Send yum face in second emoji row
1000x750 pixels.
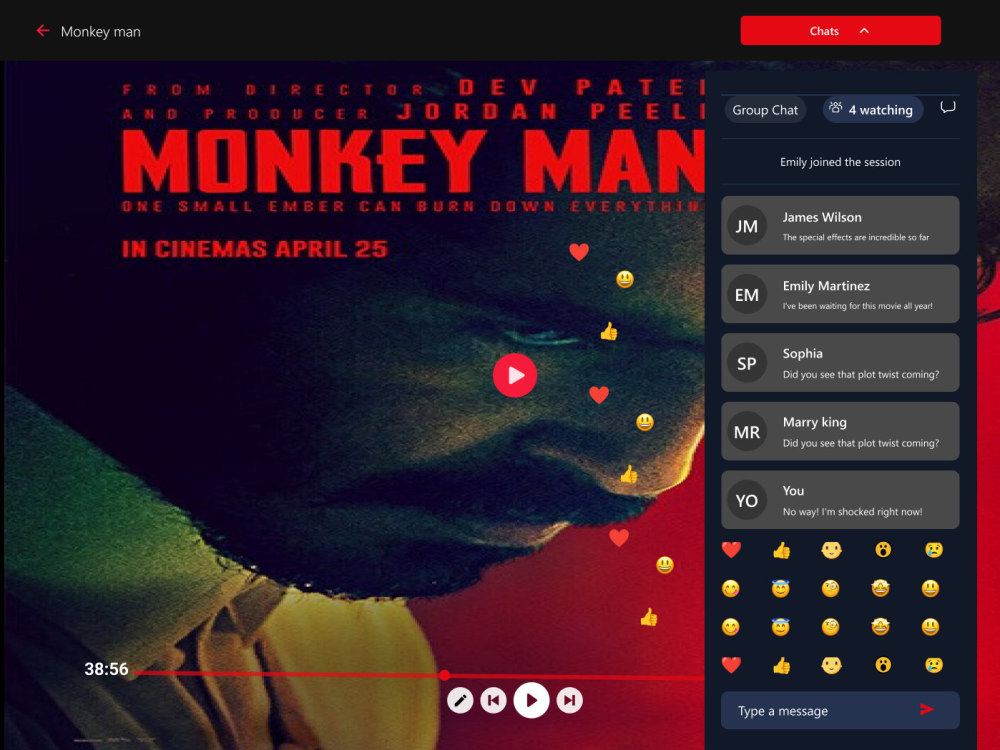[x=731, y=588]
